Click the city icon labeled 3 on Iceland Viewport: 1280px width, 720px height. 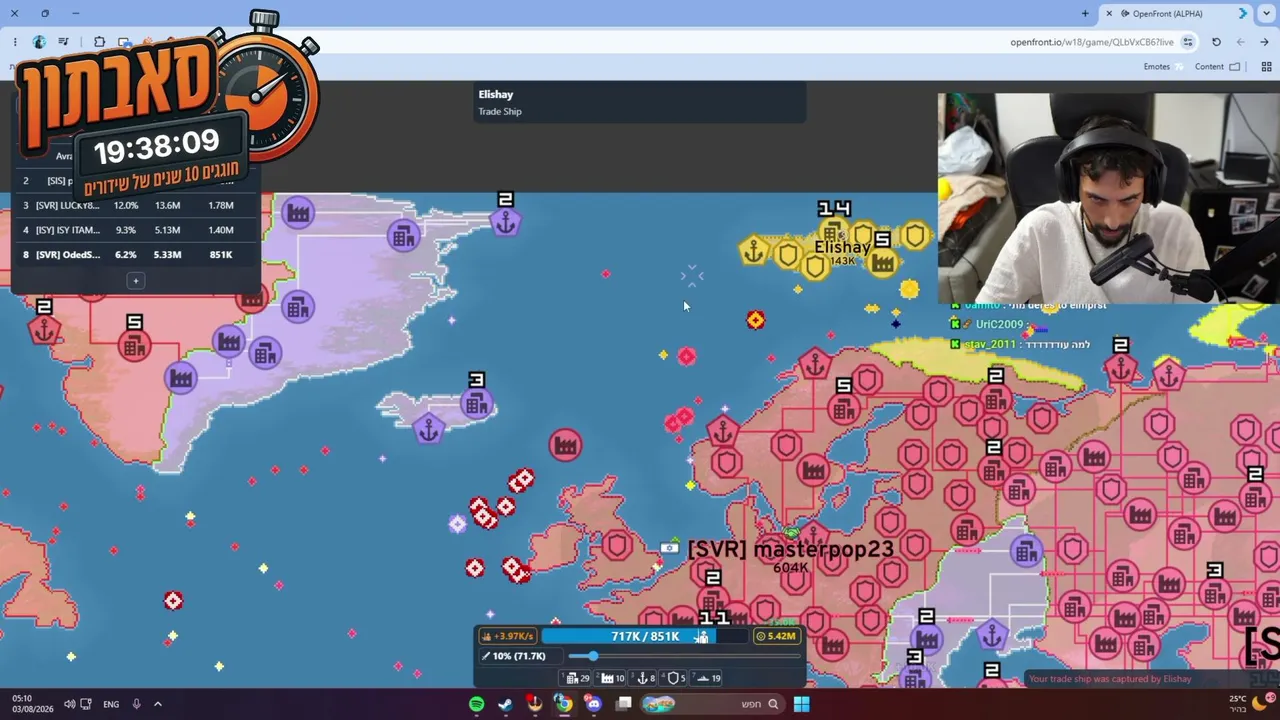pos(476,403)
